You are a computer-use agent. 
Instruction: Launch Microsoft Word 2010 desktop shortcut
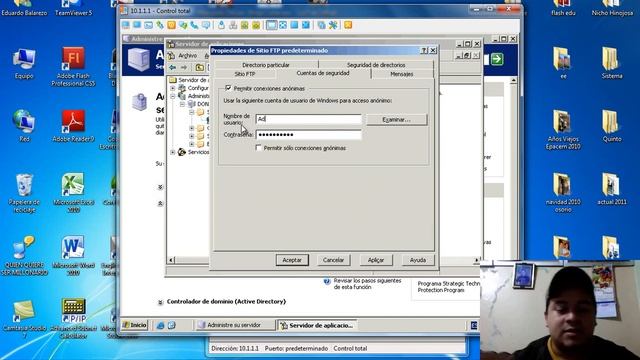coord(73,256)
